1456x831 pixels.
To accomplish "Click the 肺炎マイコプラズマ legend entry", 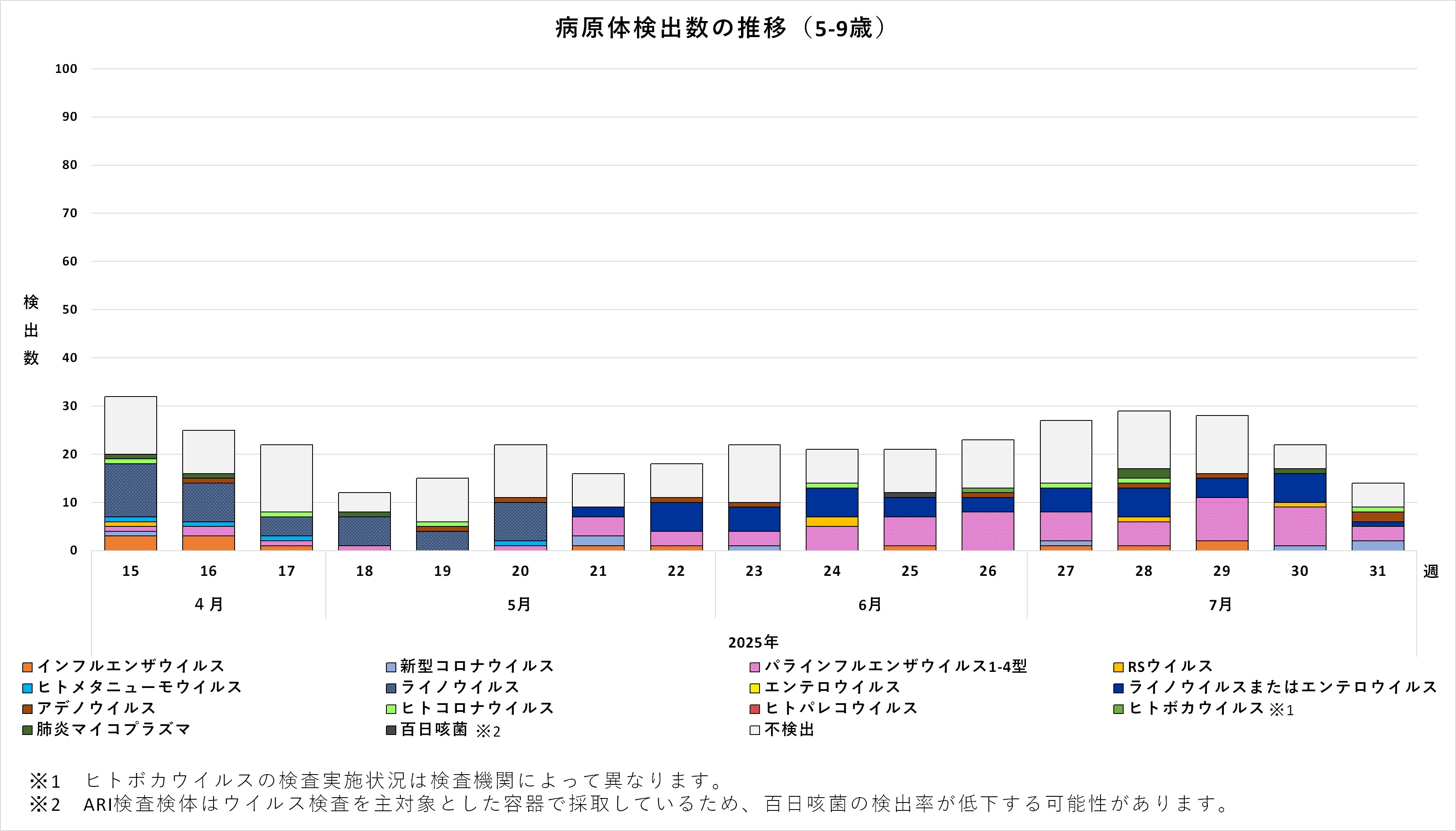I will (x=113, y=730).
